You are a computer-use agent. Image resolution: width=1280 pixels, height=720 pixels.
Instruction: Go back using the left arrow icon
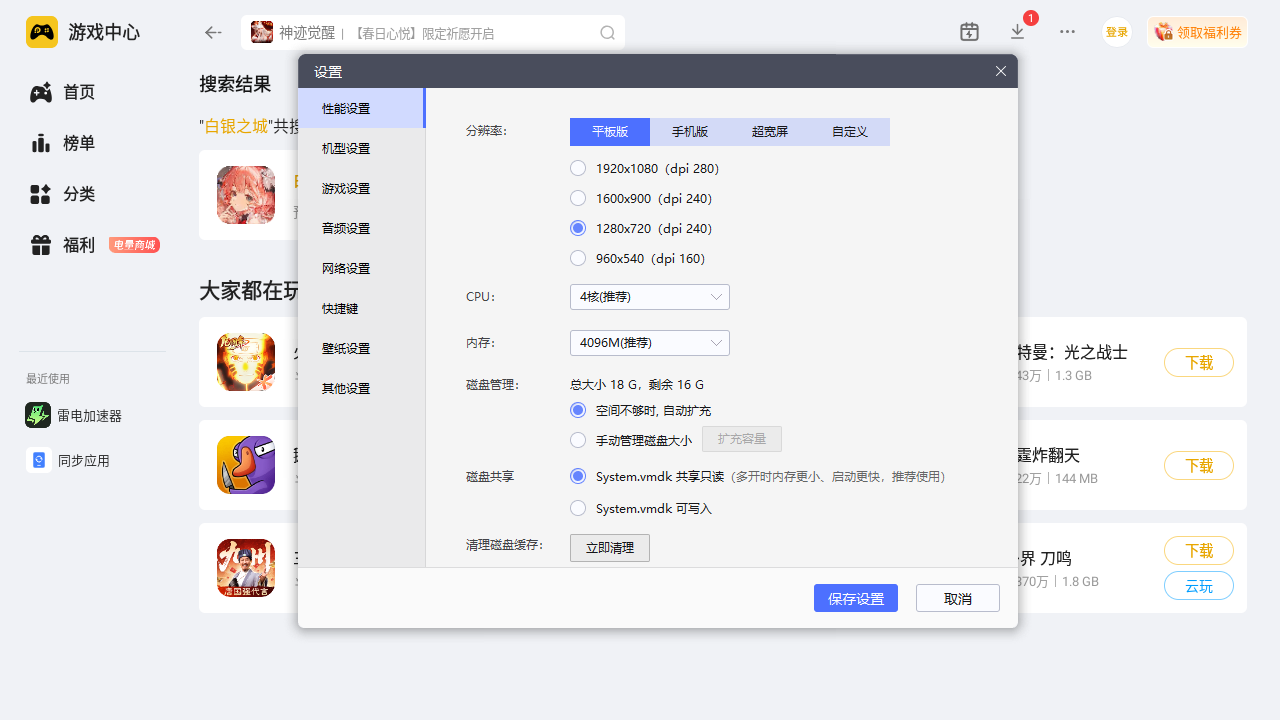(x=213, y=33)
